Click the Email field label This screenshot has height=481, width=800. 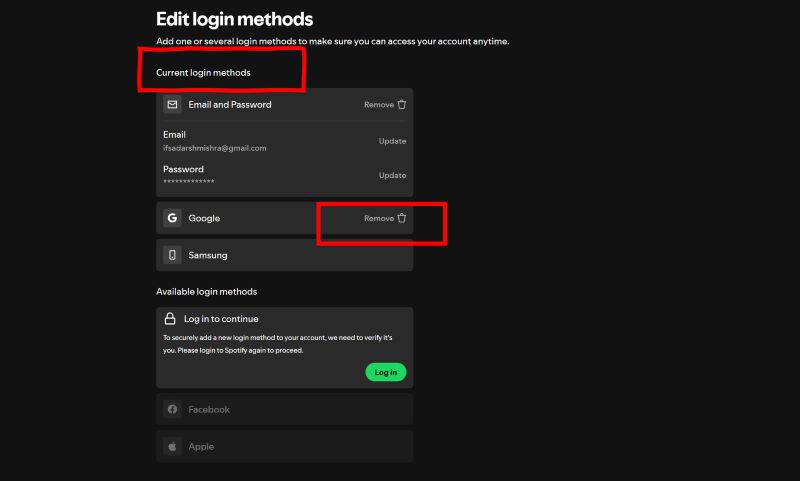tap(174, 135)
